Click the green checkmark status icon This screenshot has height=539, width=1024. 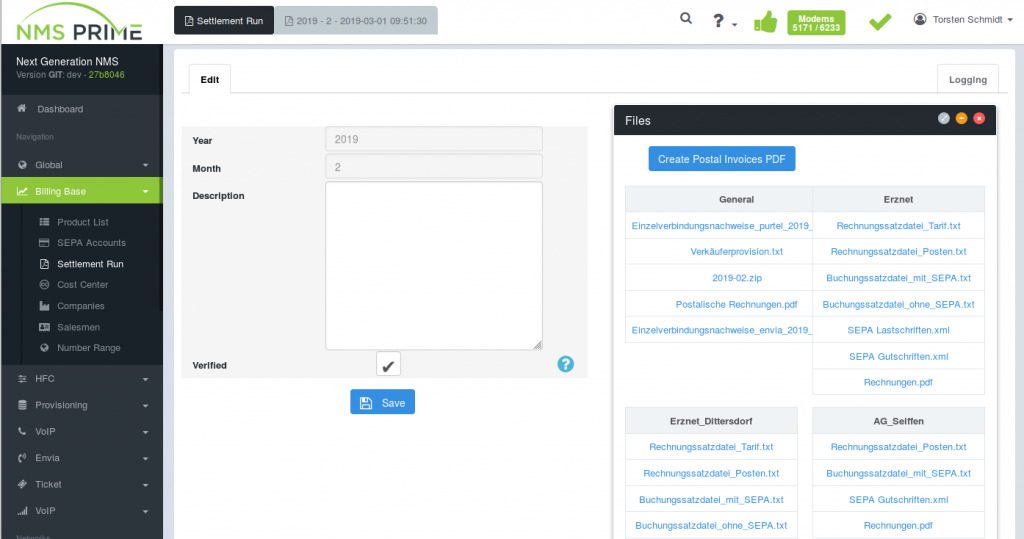[880, 22]
